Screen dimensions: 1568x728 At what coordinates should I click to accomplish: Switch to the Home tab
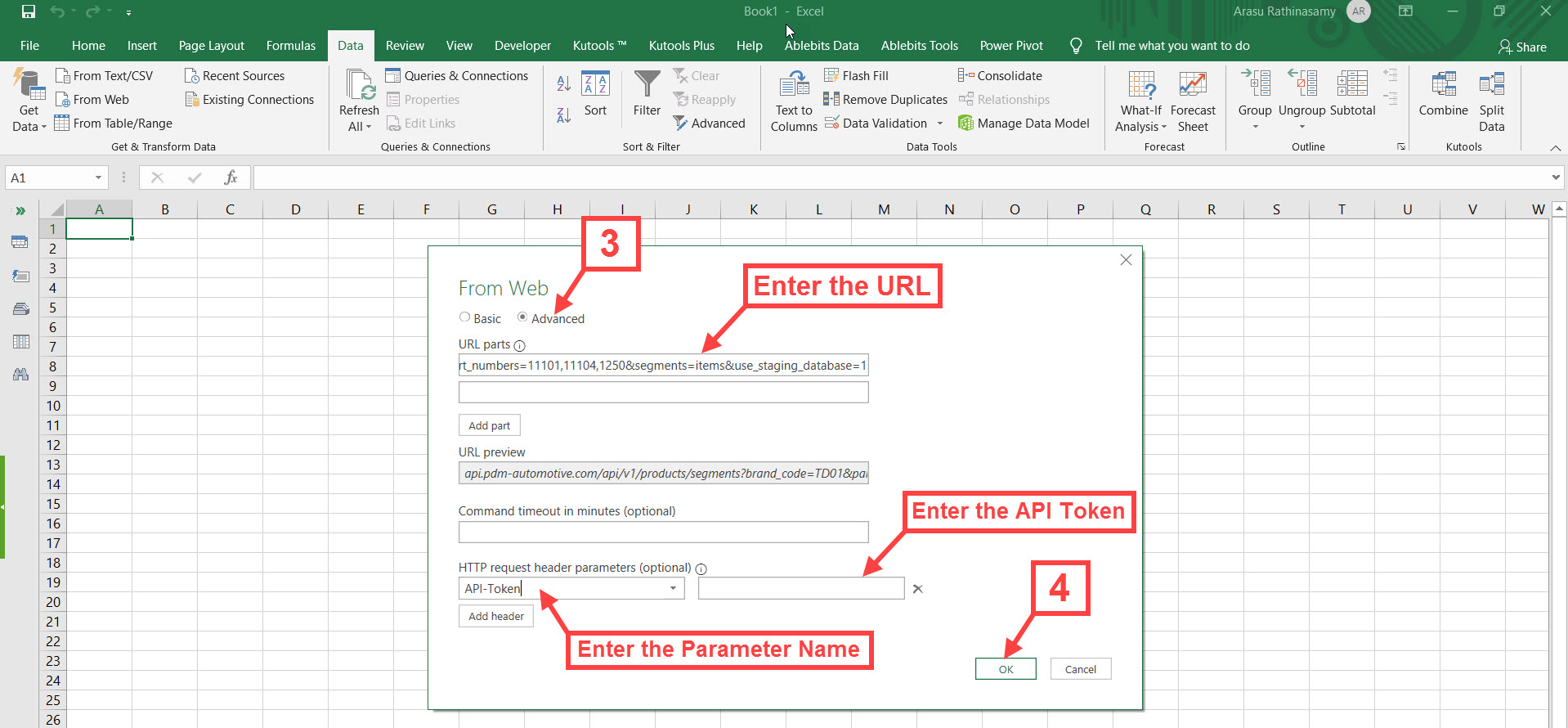click(88, 46)
